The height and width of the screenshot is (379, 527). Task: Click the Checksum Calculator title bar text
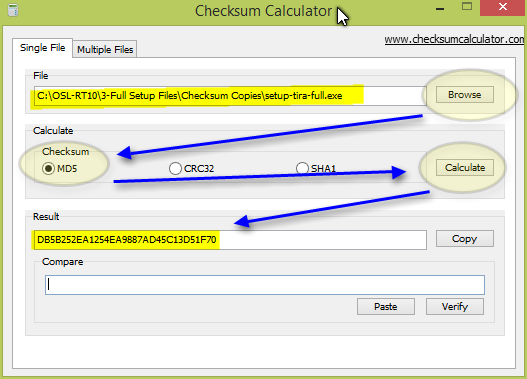263,11
